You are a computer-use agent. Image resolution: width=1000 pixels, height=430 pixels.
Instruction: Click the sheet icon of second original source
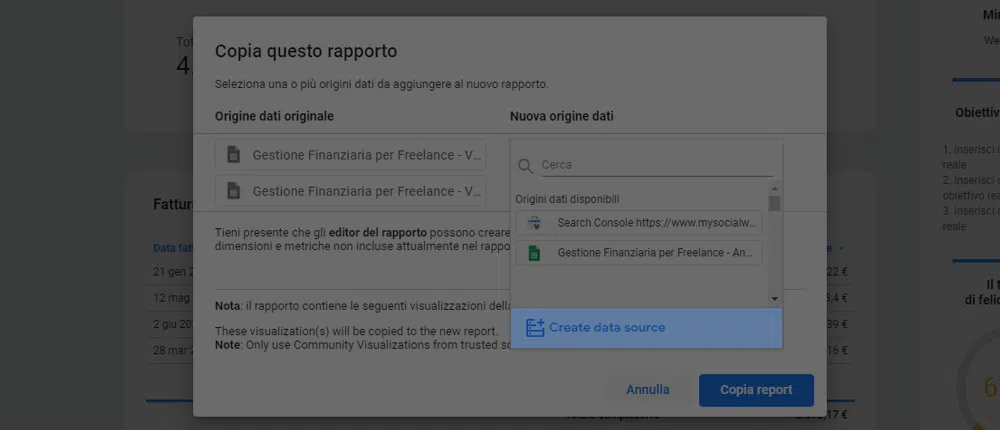pyautogui.click(x=233, y=191)
